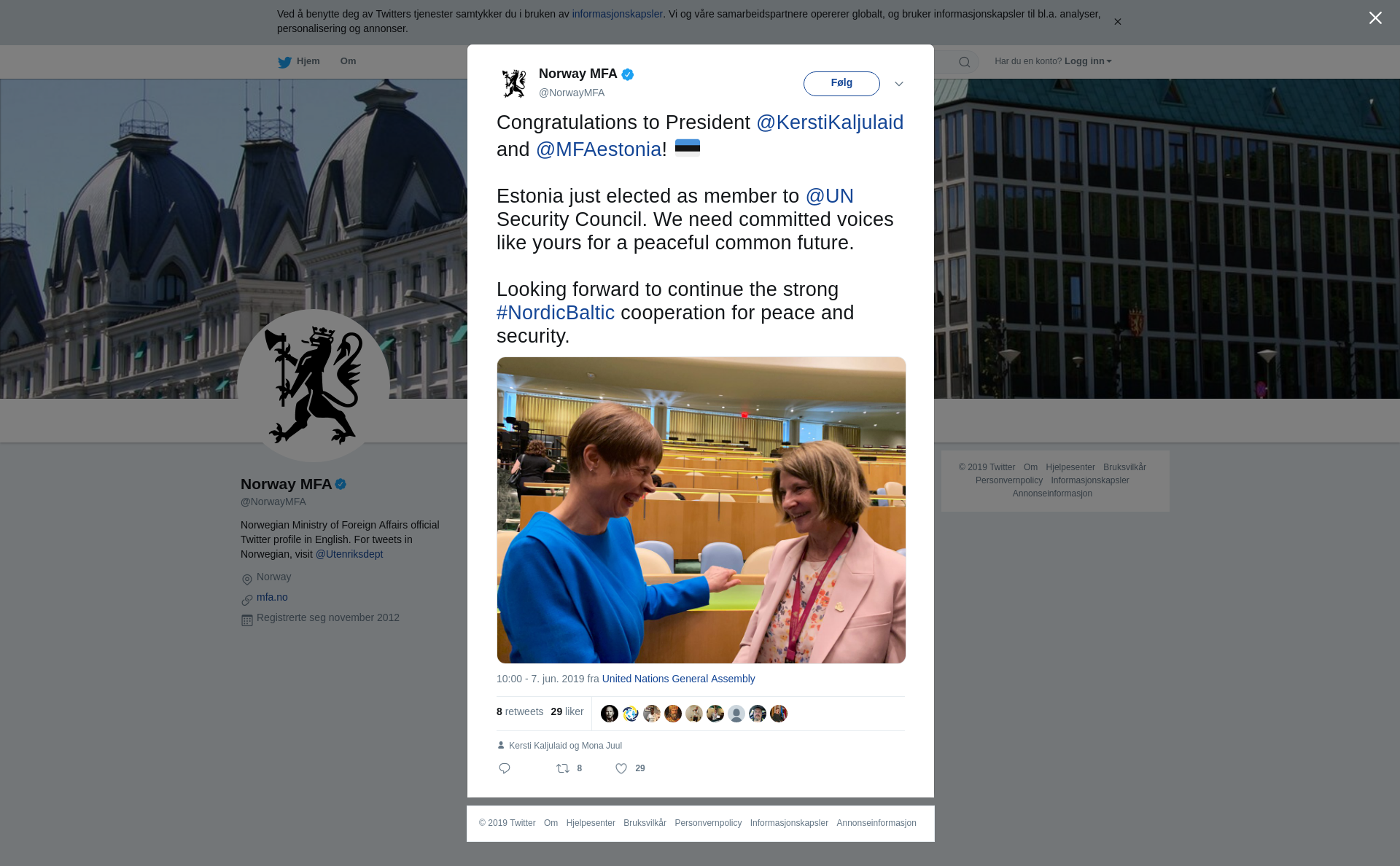Open the Om menu item

(x=348, y=61)
